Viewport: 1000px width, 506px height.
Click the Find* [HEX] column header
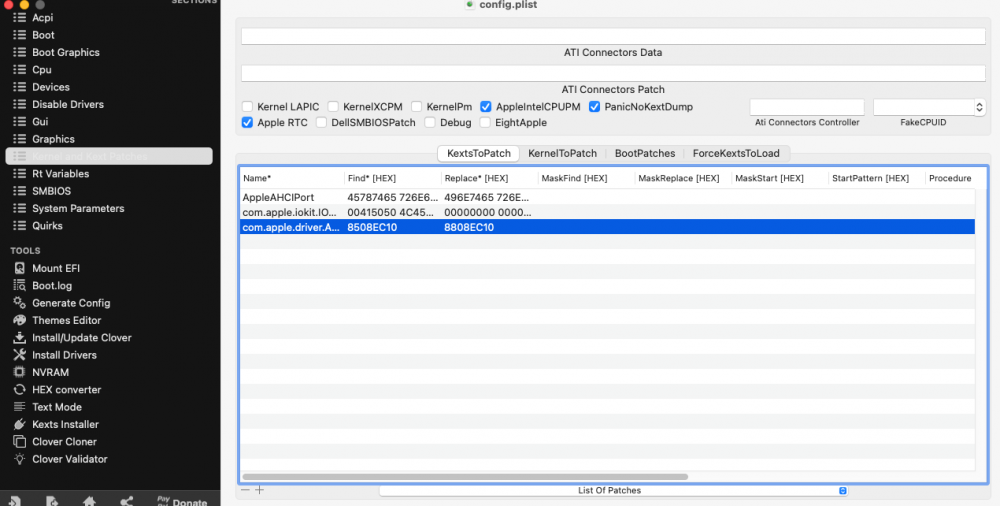392,178
